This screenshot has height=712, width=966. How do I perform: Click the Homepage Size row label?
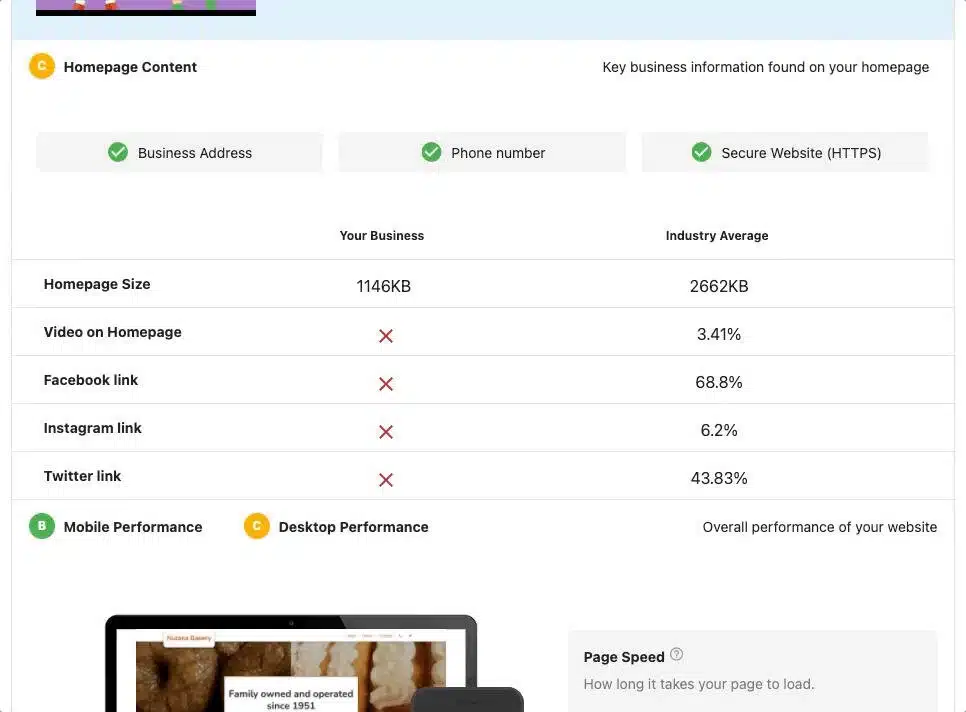click(97, 284)
